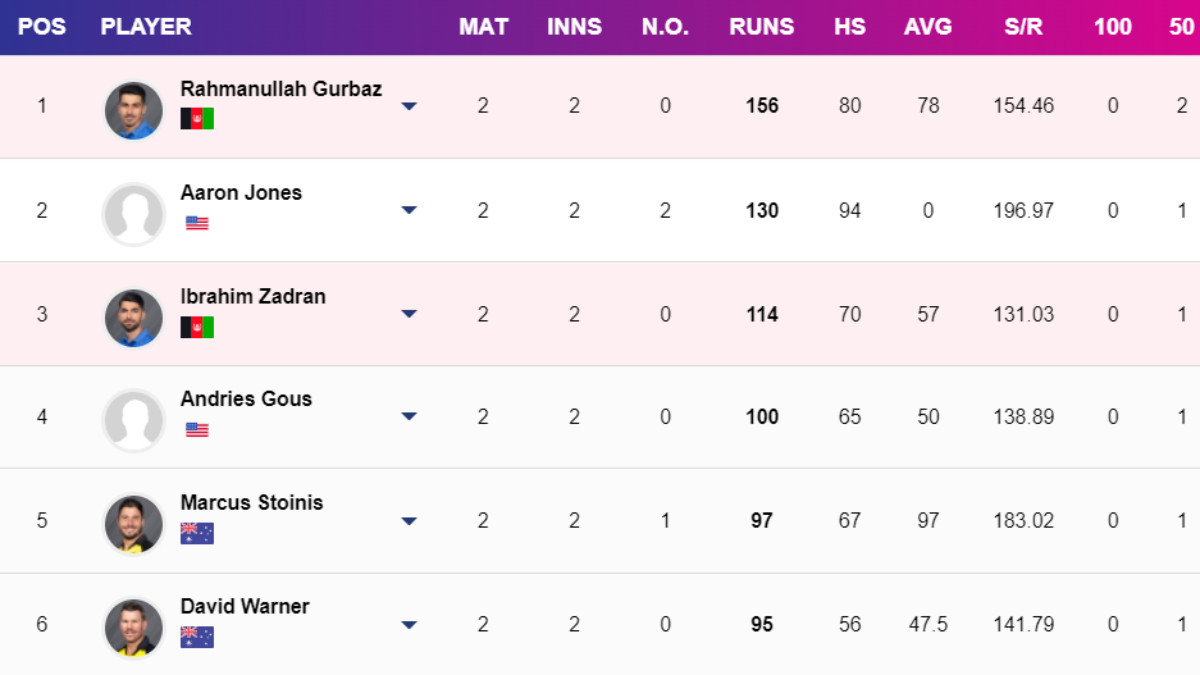Expand Rahmanullah Gurbaz's row details
Viewport: 1200px width, 675px height.
(409, 106)
